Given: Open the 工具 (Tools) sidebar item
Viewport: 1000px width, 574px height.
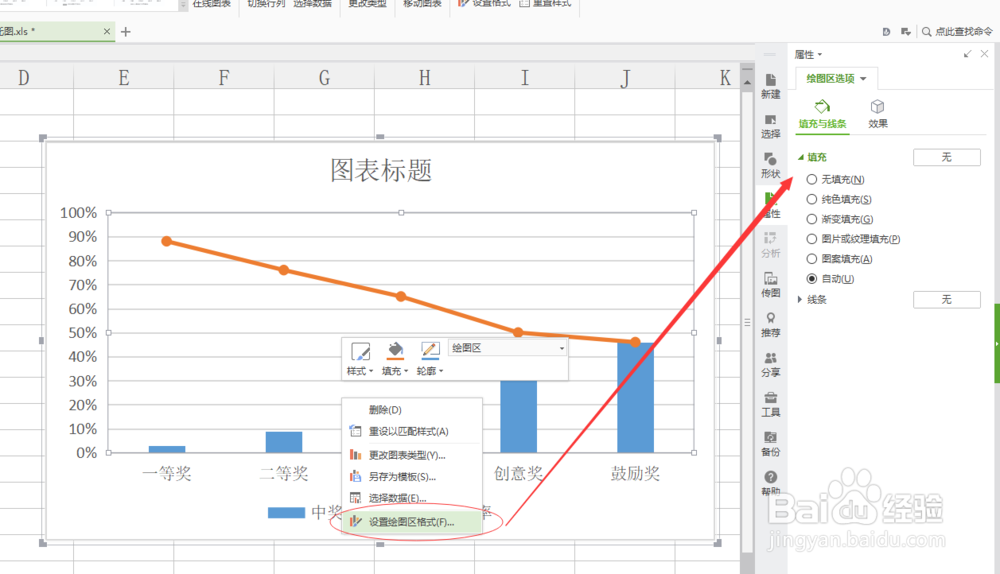Looking at the screenshot, I should pos(770,404).
